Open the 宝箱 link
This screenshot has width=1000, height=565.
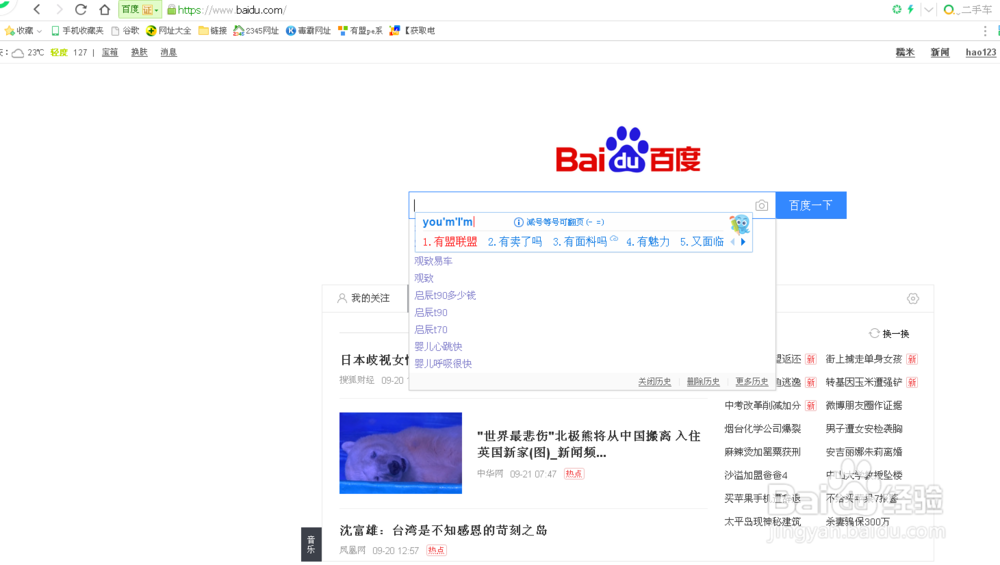coord(110,52)
